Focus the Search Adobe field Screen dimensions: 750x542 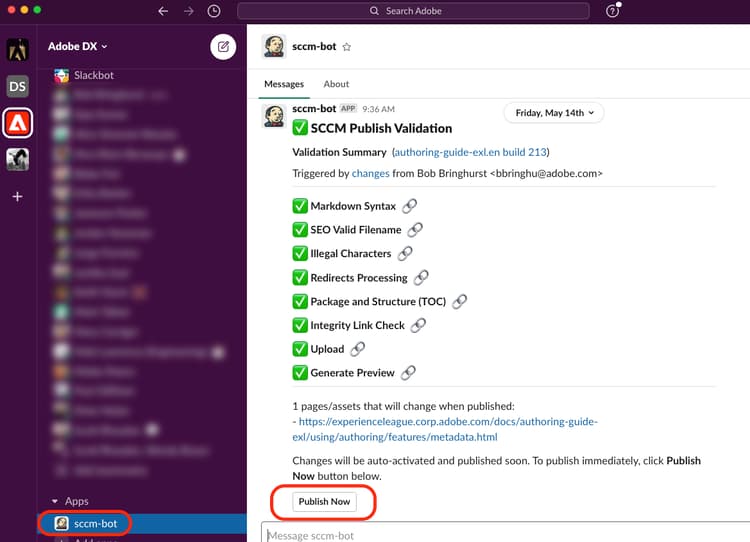413,11
